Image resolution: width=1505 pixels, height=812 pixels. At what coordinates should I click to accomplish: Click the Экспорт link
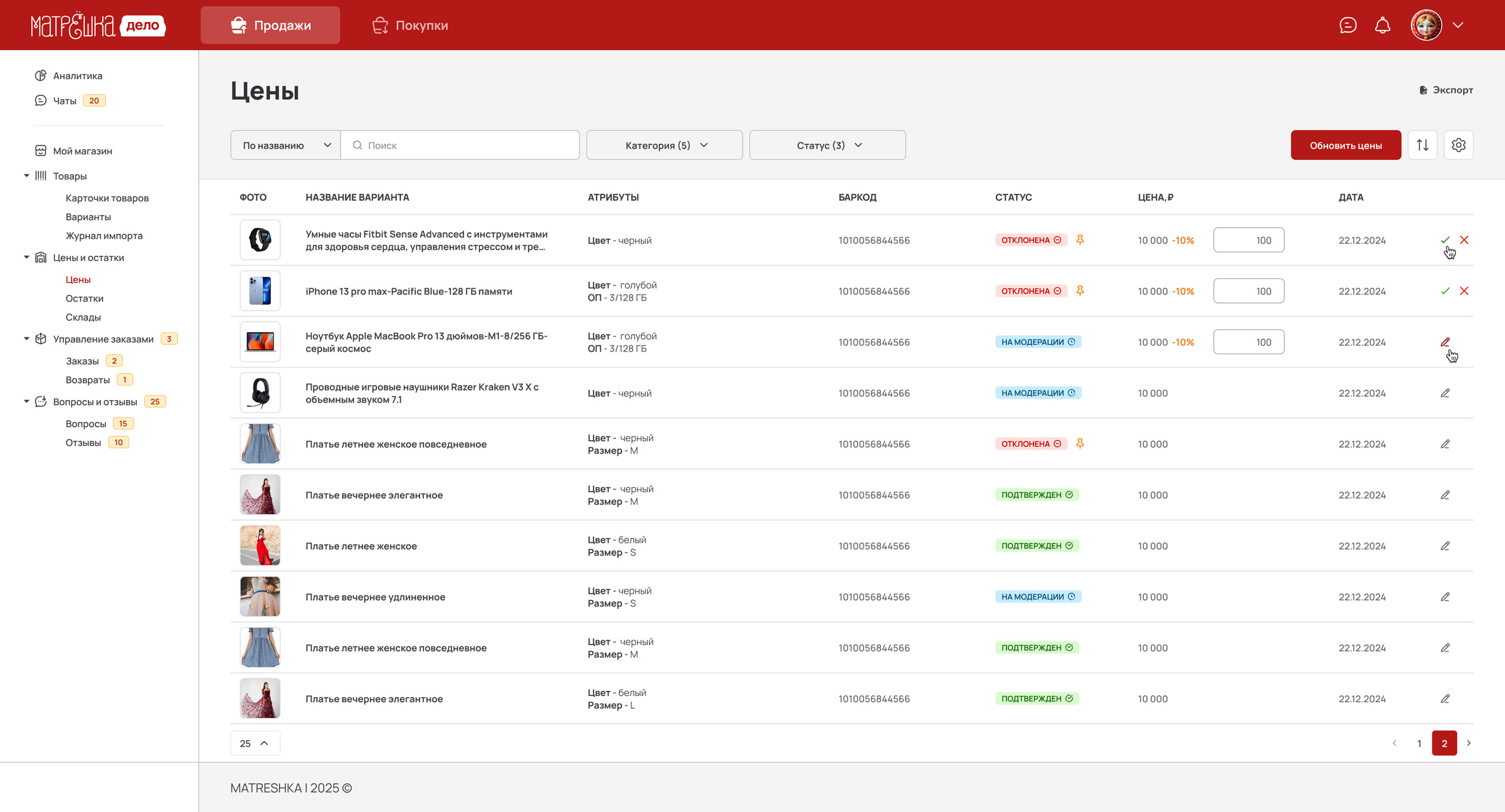[1446, 90]
